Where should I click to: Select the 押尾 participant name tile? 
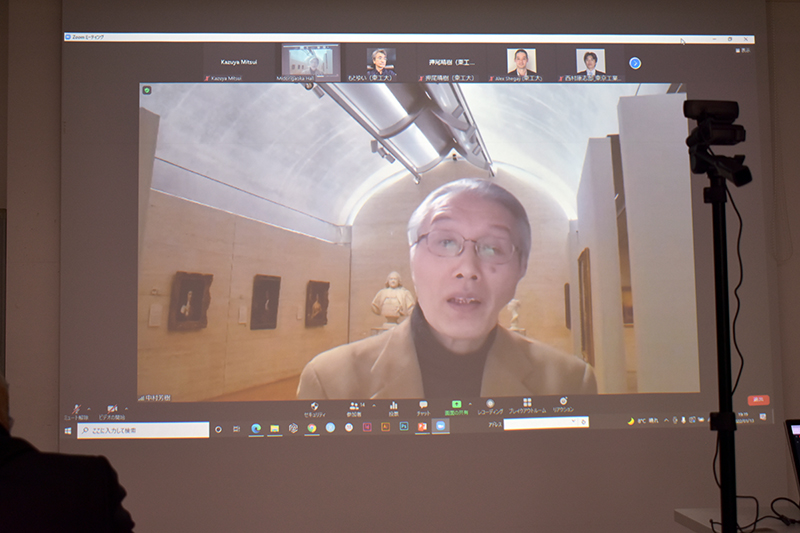451,63
